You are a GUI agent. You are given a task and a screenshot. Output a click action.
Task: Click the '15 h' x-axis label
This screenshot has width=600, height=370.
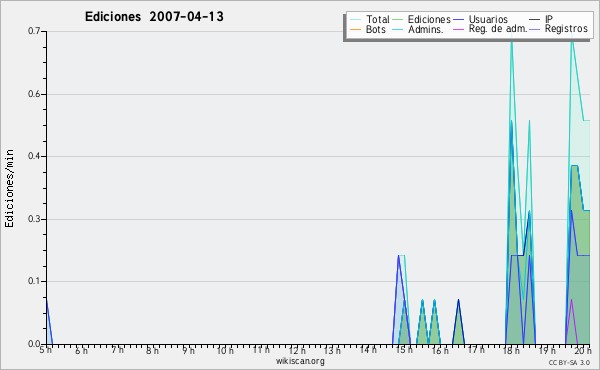click(x=404, y=350)
